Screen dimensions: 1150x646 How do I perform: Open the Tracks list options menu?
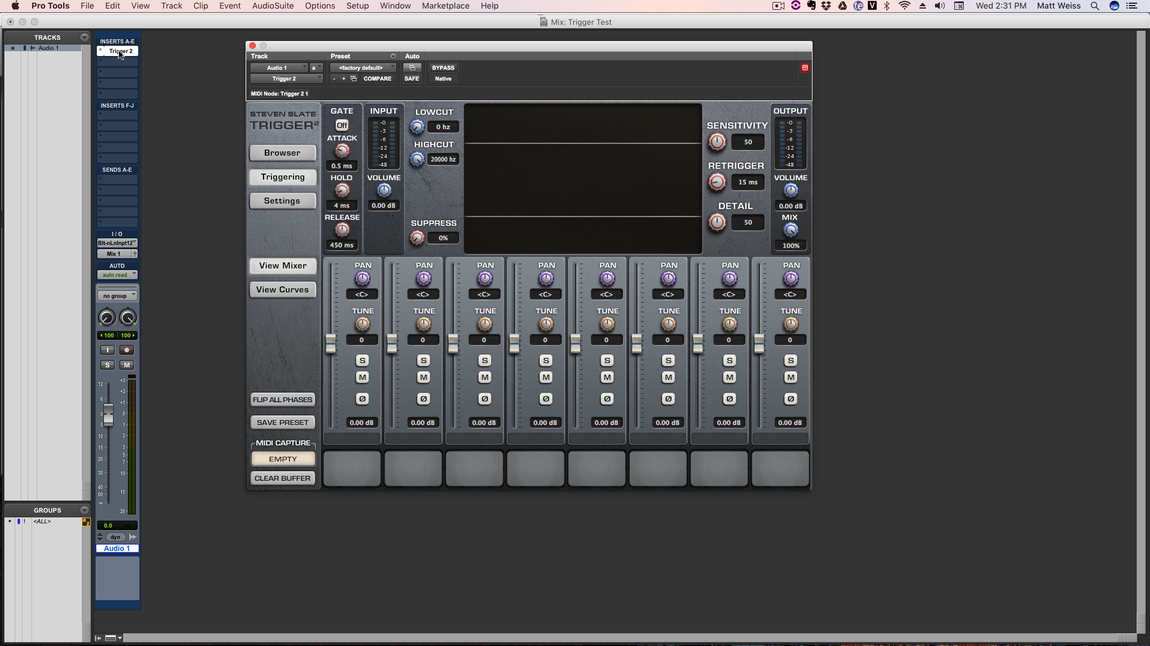click(84, 37)
